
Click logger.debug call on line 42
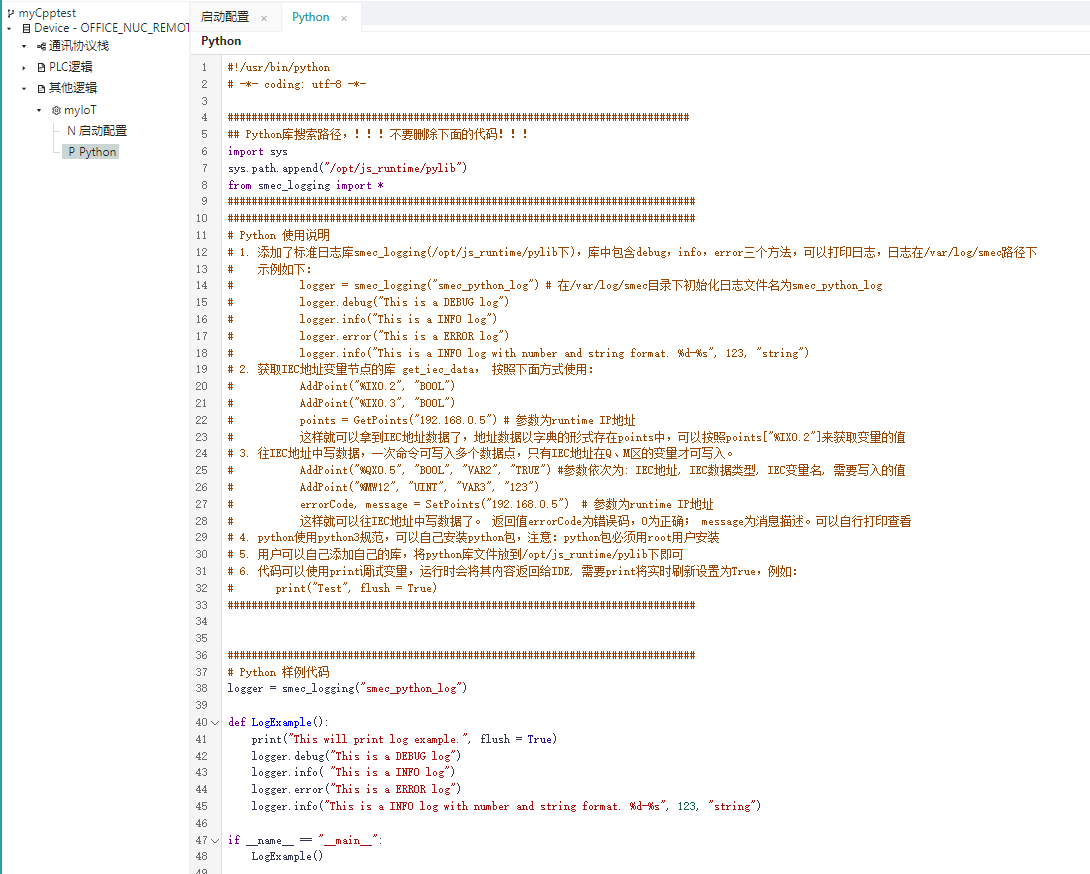[356, 756]
